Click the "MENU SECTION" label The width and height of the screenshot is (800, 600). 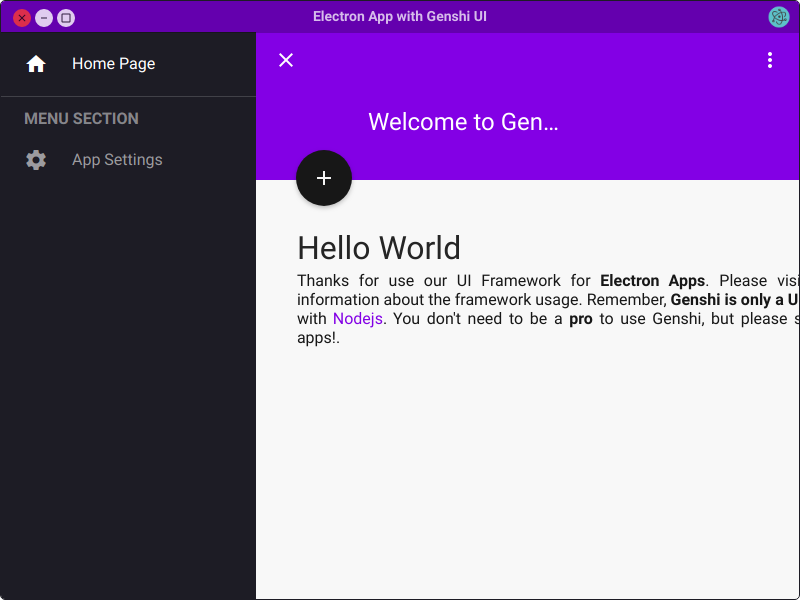82,118
